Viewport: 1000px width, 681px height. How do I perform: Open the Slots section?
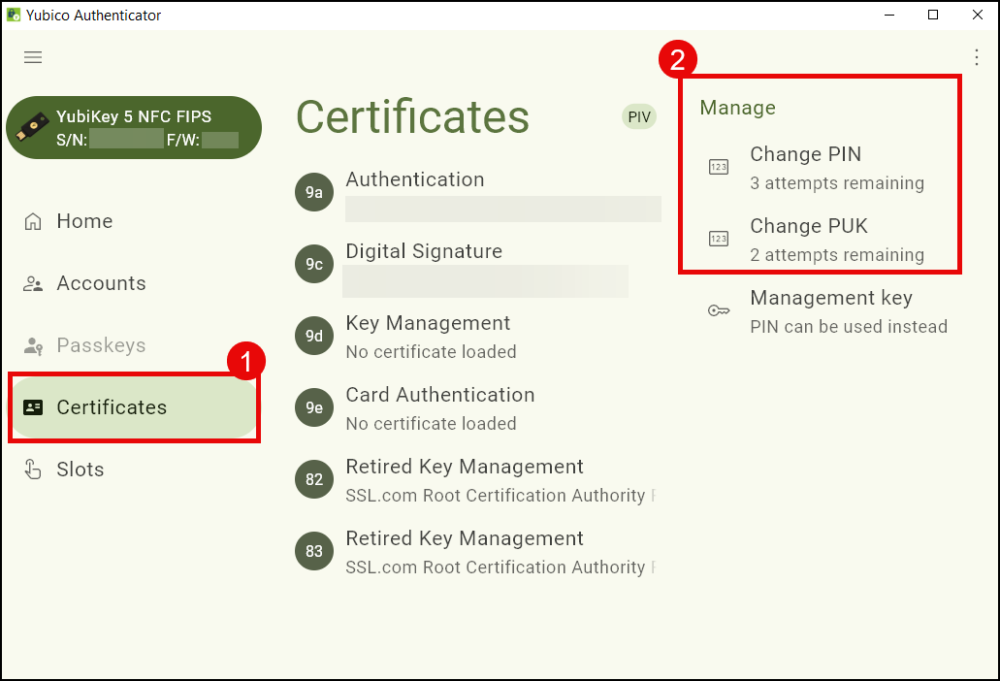80,469
